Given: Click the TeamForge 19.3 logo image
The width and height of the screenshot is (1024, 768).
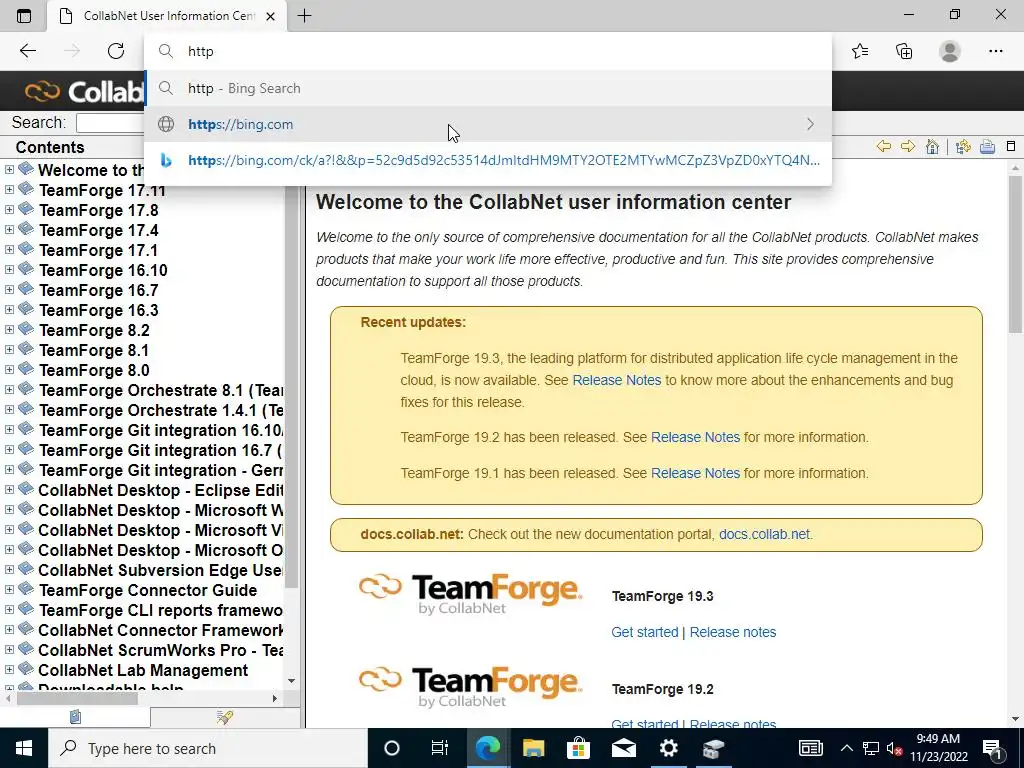Looking at the screenshot, I should (x=470, y=594).
